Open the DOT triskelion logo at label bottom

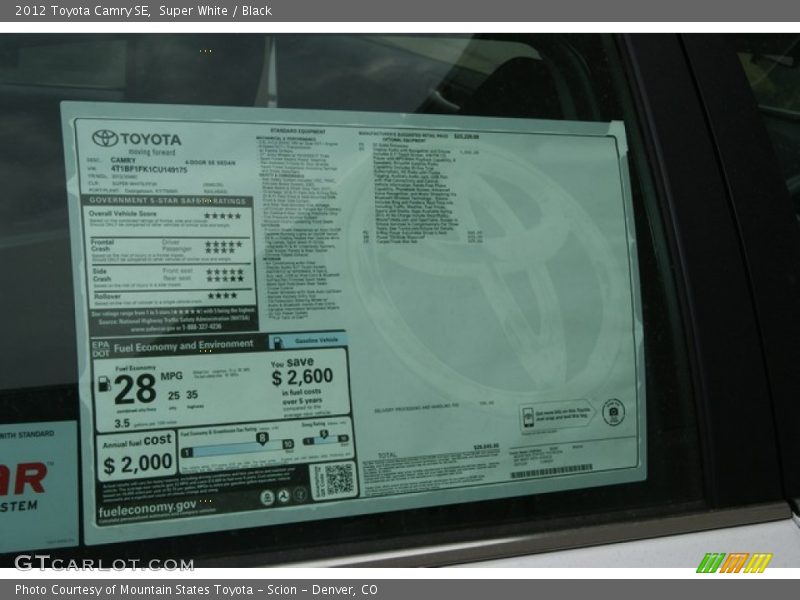click(x=281, y=495)
